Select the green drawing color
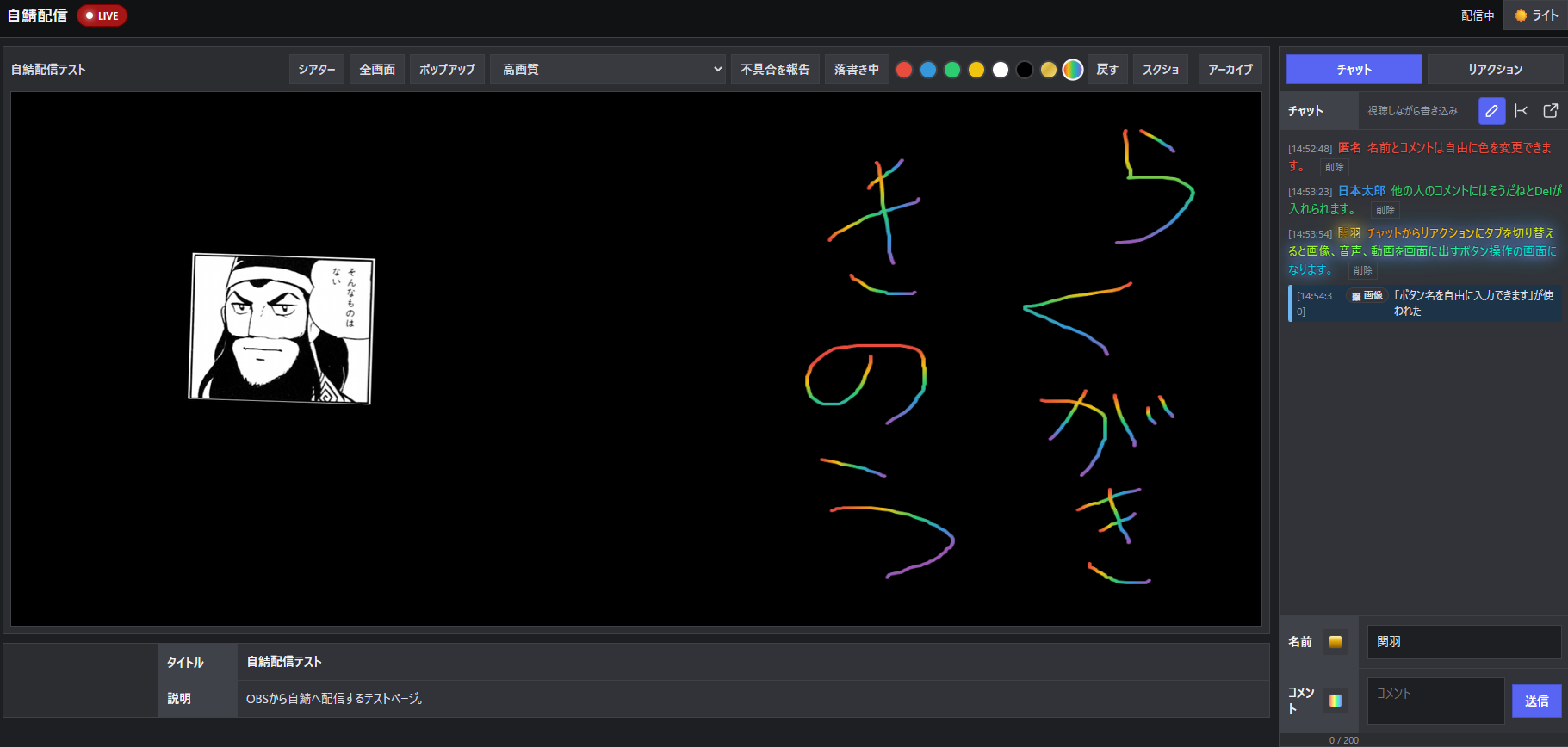The height and width of the screenshot is (747, 1568). pos(952,70)
